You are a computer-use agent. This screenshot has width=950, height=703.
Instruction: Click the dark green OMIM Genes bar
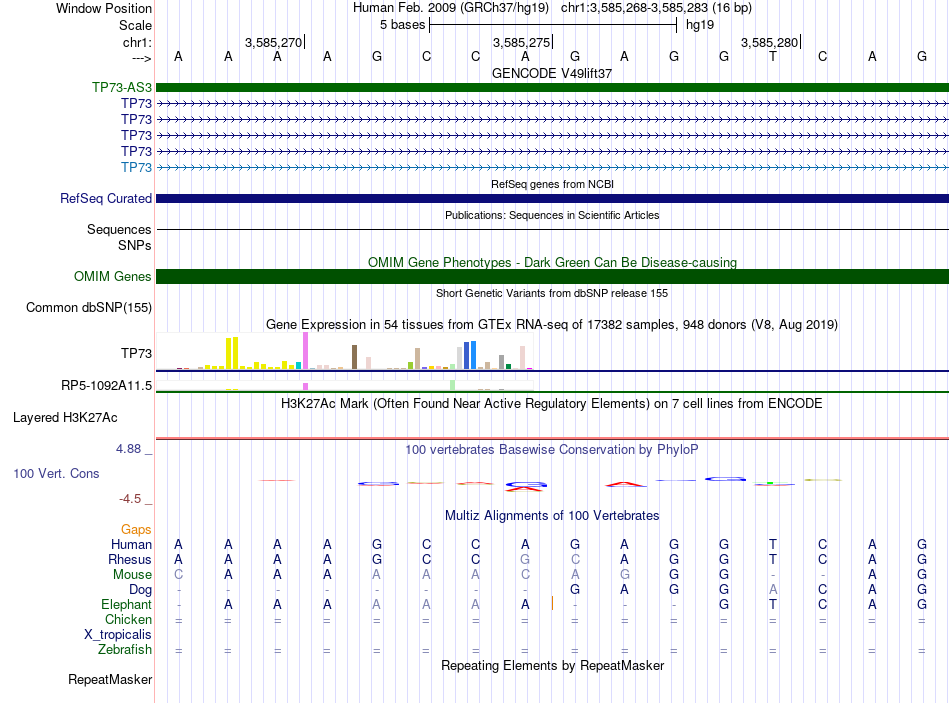[552, 276]
